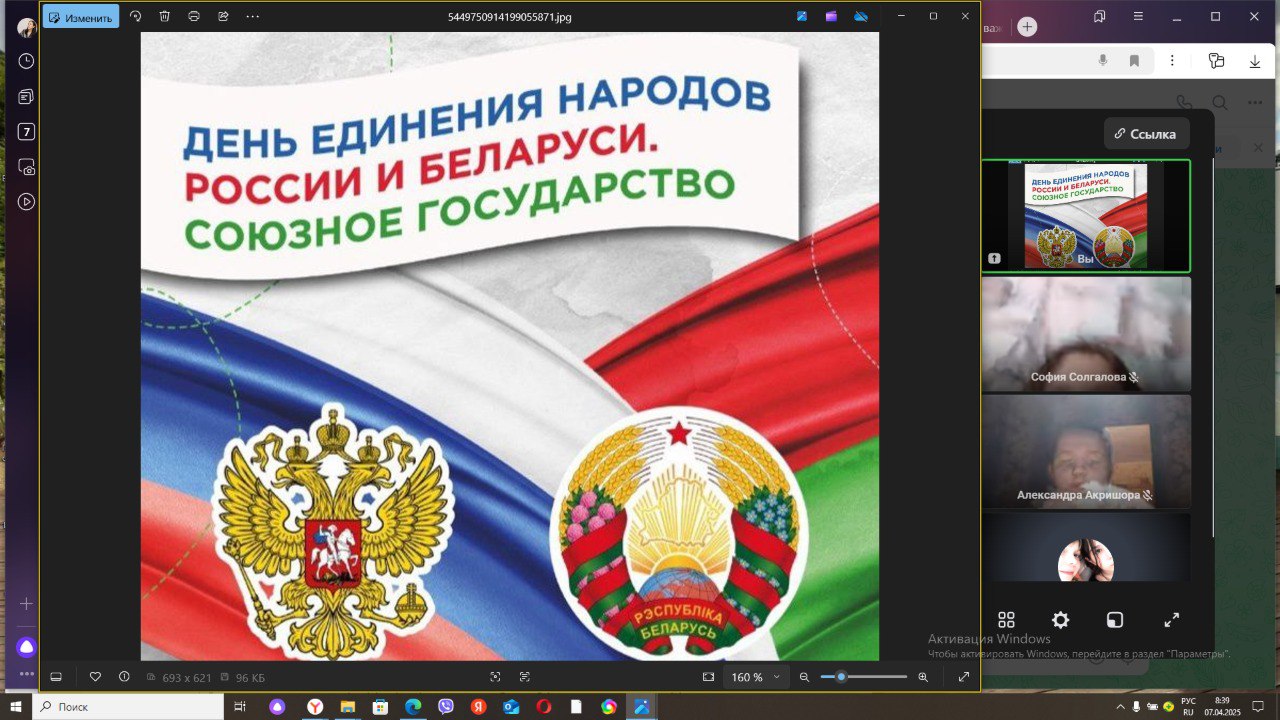Image resolution: width=1280 pixels, height=720 pixels.
Task: Enter fullscreen with the expand arrows icon
Action: (x=964, y=677)
